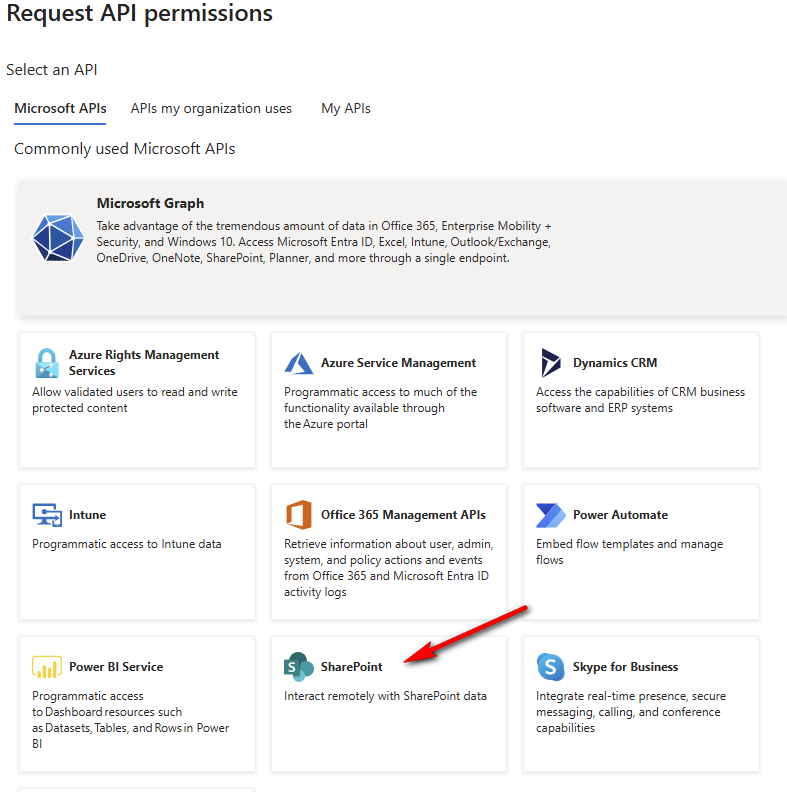Click 'Programmatic access to Dashboard resources' description
Image resolution: width=787 pixels, height=792 pixels.
(130, 720)
